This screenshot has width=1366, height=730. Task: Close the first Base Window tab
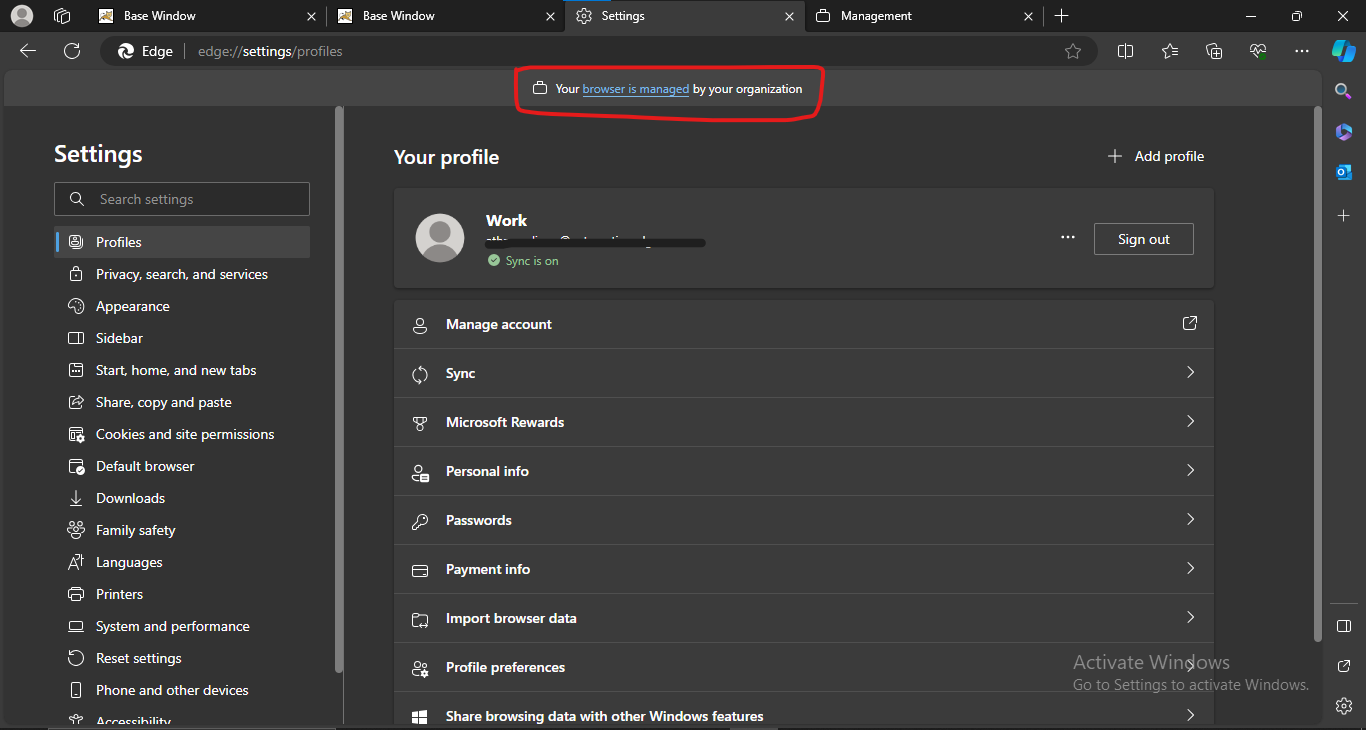(x=311, y=16)
